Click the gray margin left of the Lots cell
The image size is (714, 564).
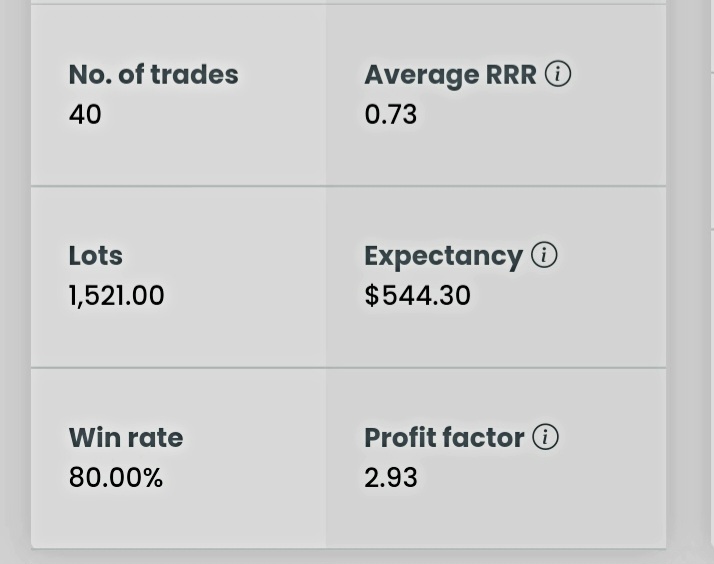point(14,277)
